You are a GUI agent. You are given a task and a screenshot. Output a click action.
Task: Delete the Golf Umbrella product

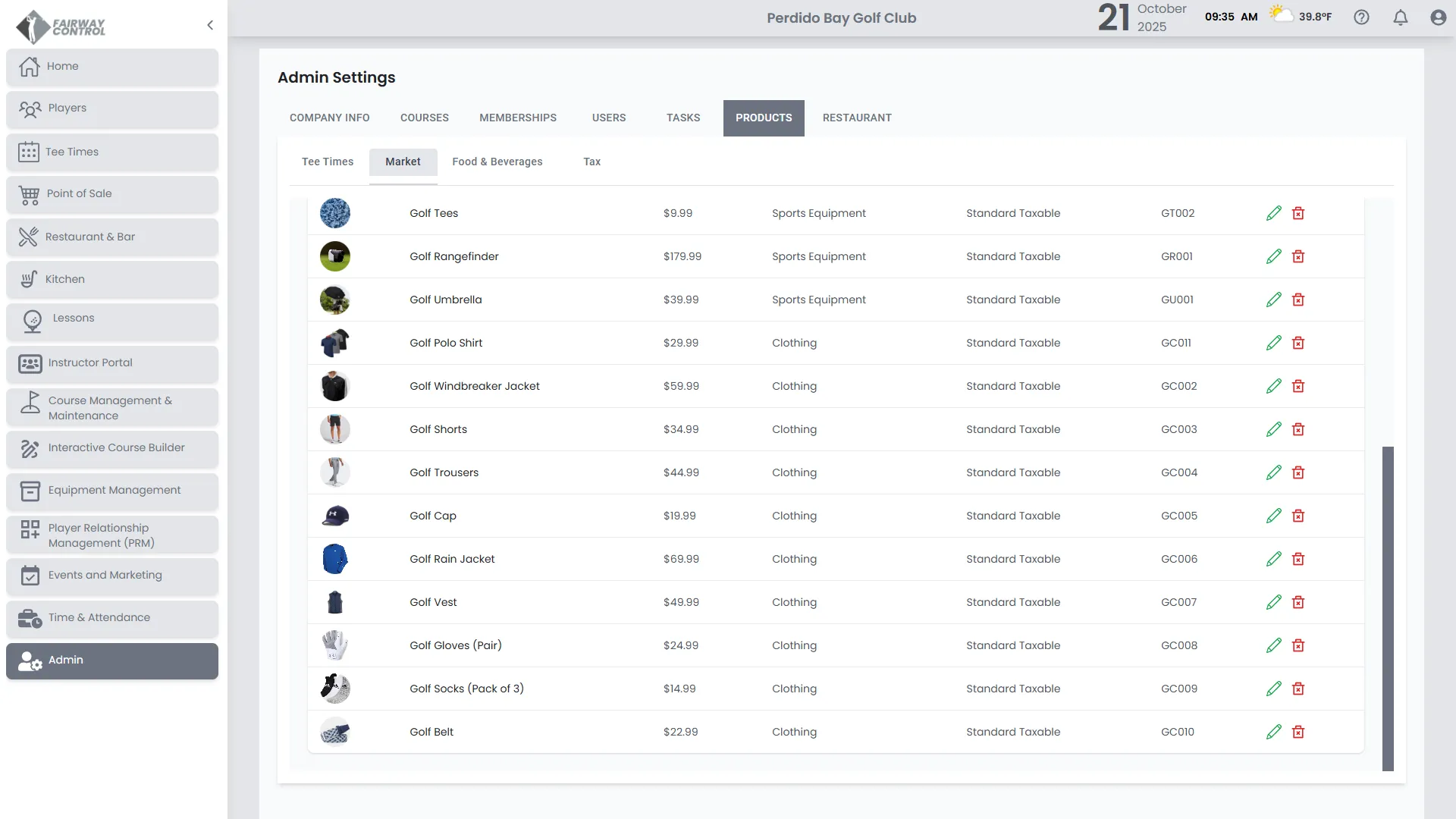click(x=1298, y=300)
